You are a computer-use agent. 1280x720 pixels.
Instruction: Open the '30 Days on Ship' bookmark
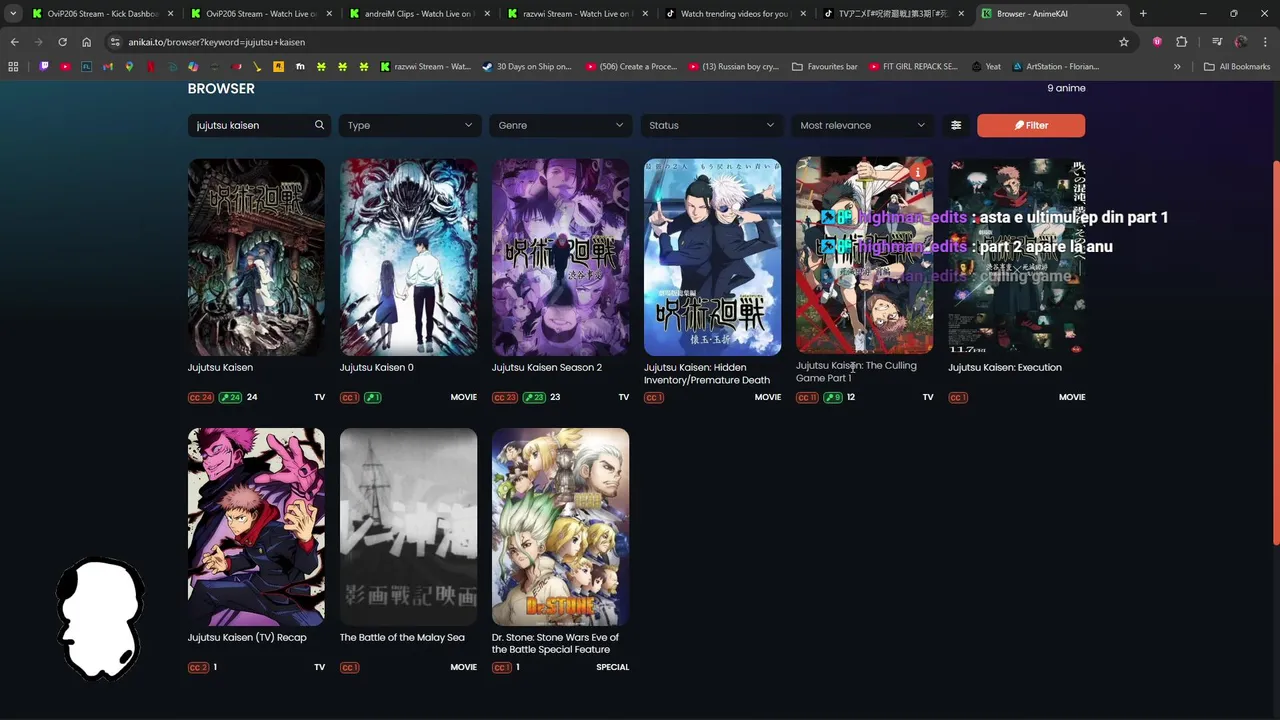pos(527,67)
